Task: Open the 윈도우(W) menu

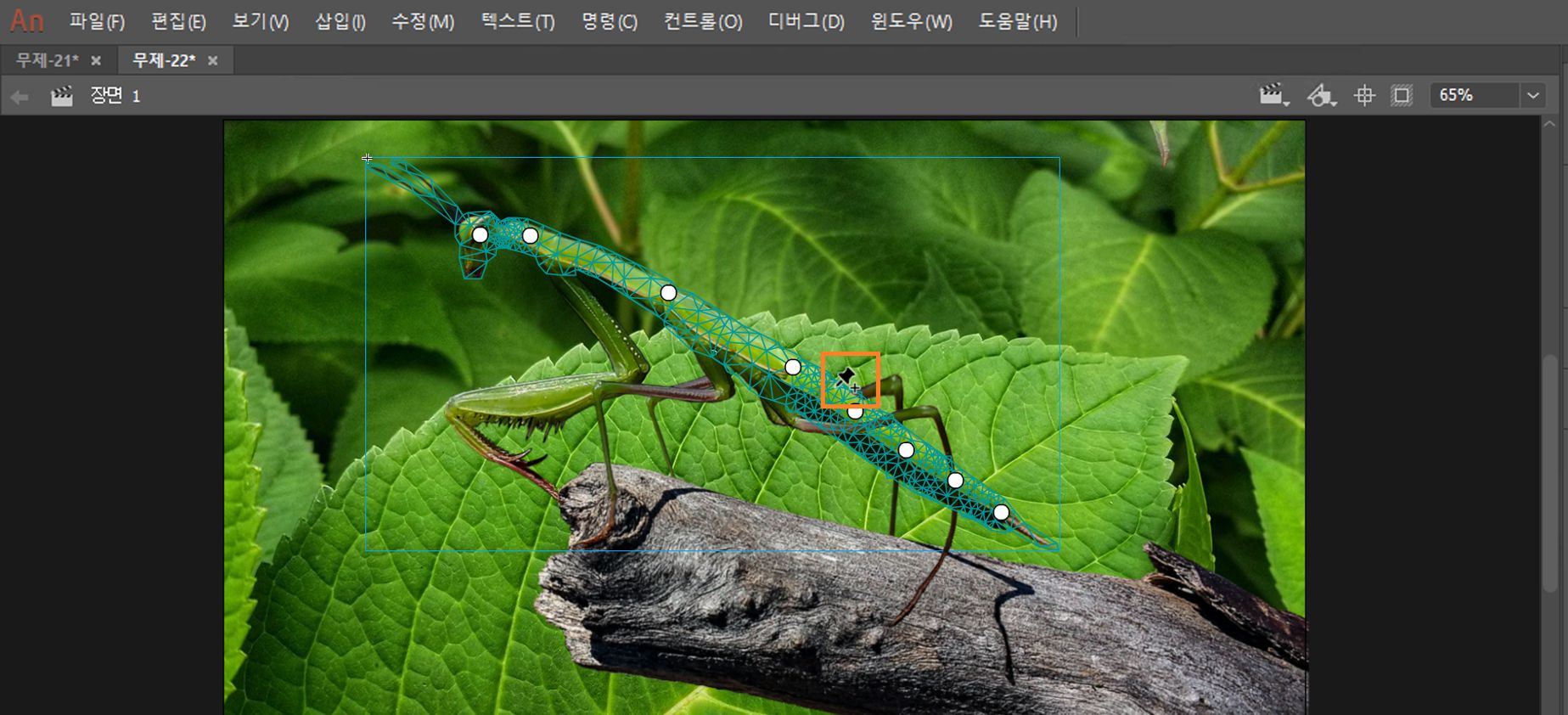Action: [x=912, y=21]
